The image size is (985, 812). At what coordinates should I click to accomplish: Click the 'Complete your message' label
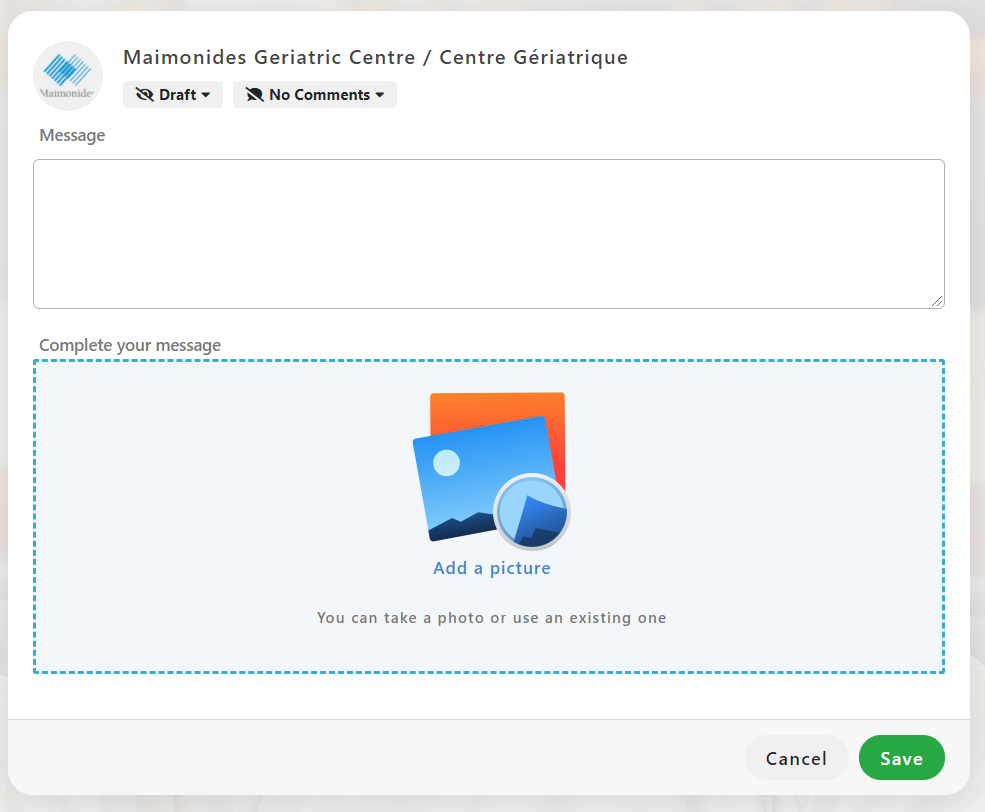130,345
